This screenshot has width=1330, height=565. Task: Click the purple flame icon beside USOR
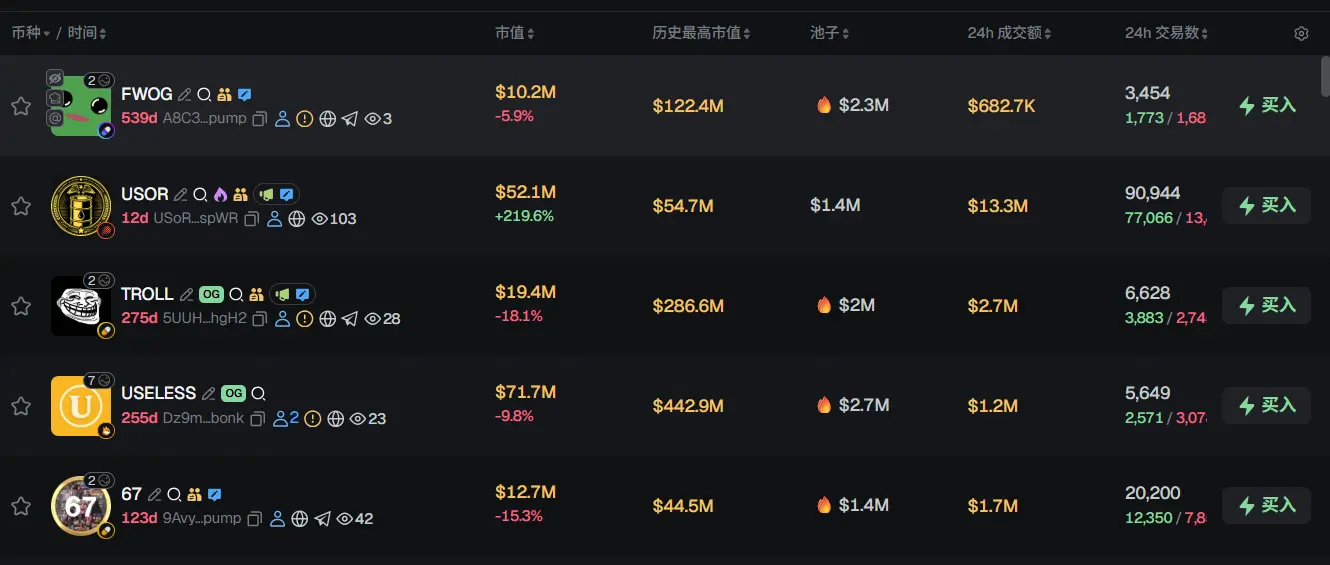221,195
